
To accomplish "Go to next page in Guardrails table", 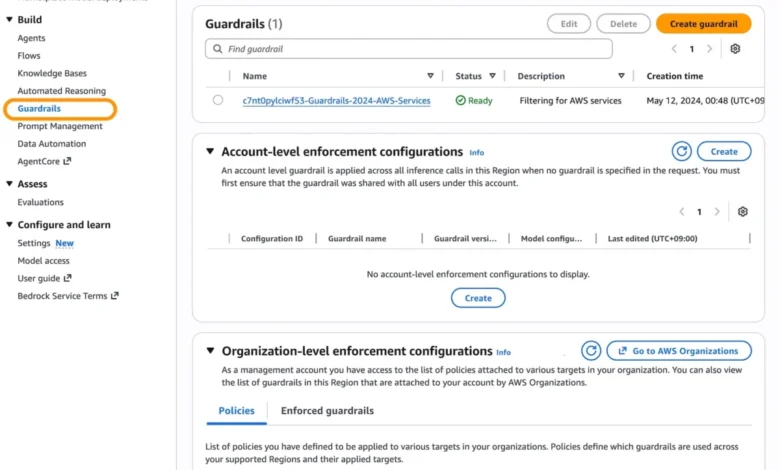I will pos(709,49).
